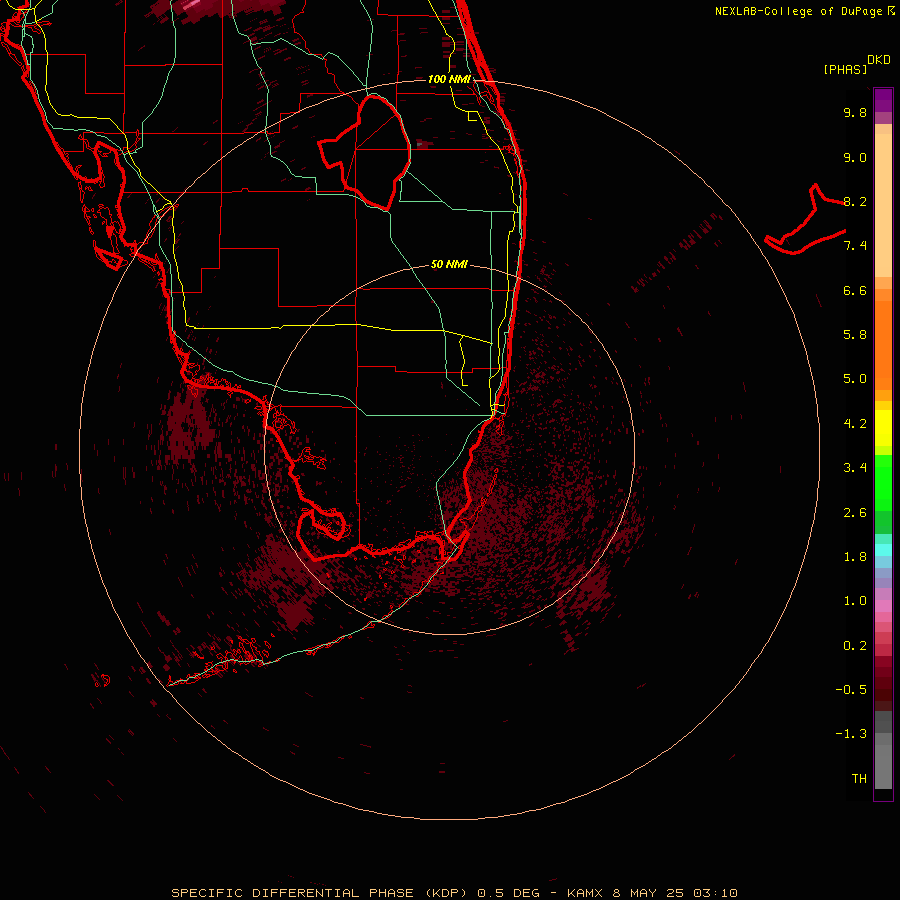Screen dimensions: 900x900
Task: Pick the yellow segment of color bar
Action: point(883,428)
